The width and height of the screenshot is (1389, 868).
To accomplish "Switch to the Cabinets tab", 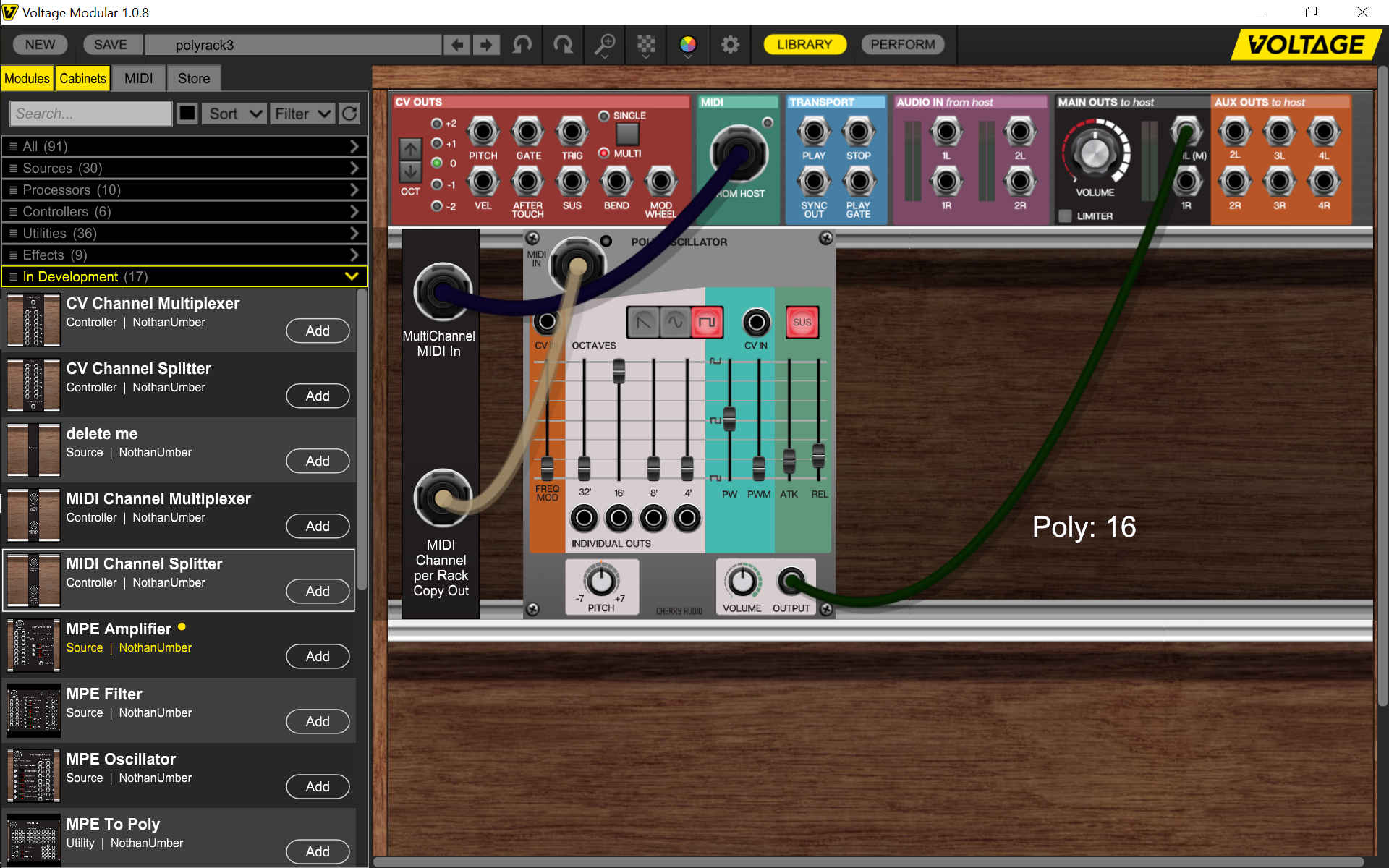I will 82,78.
